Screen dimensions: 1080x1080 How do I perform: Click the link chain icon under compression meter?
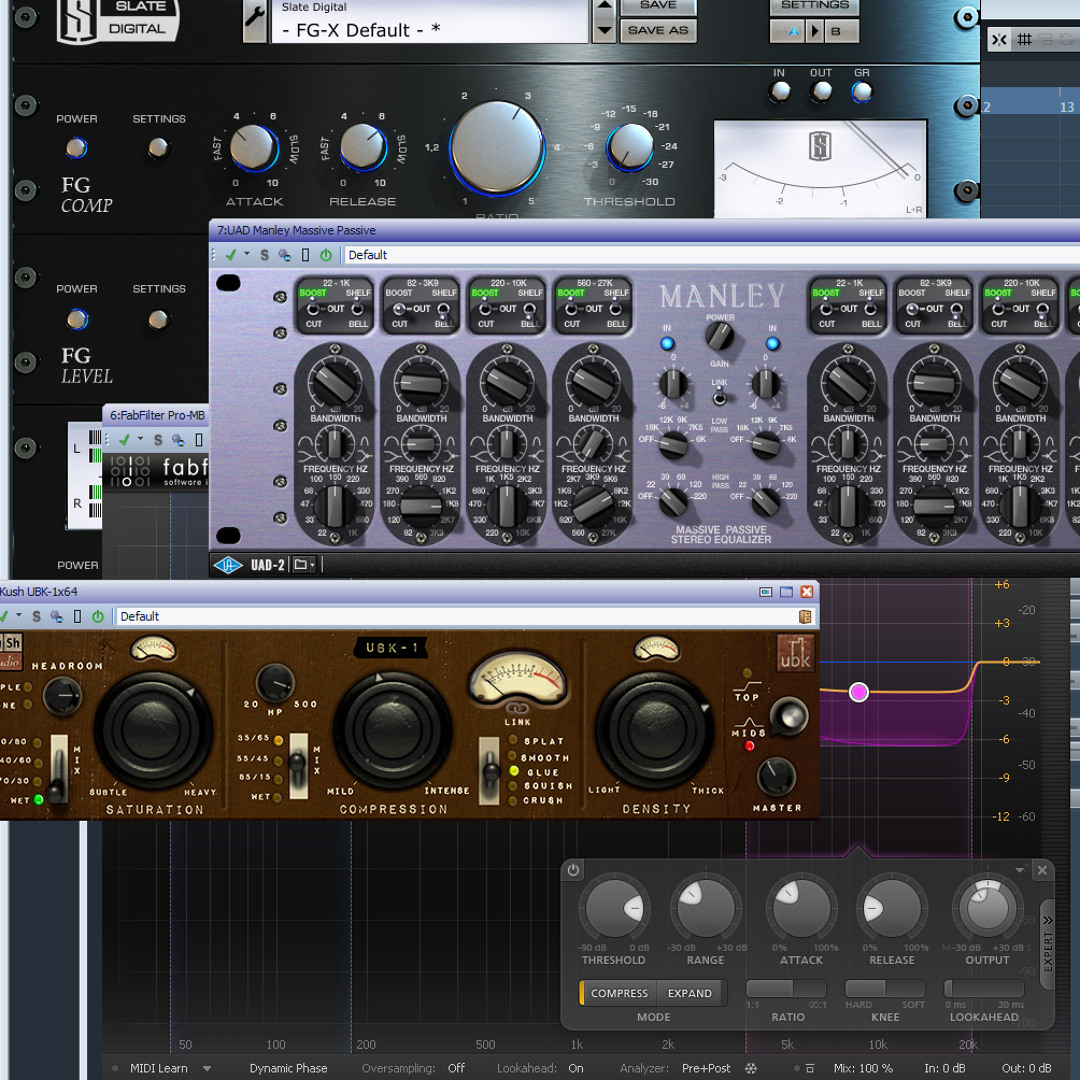point(517,709)
